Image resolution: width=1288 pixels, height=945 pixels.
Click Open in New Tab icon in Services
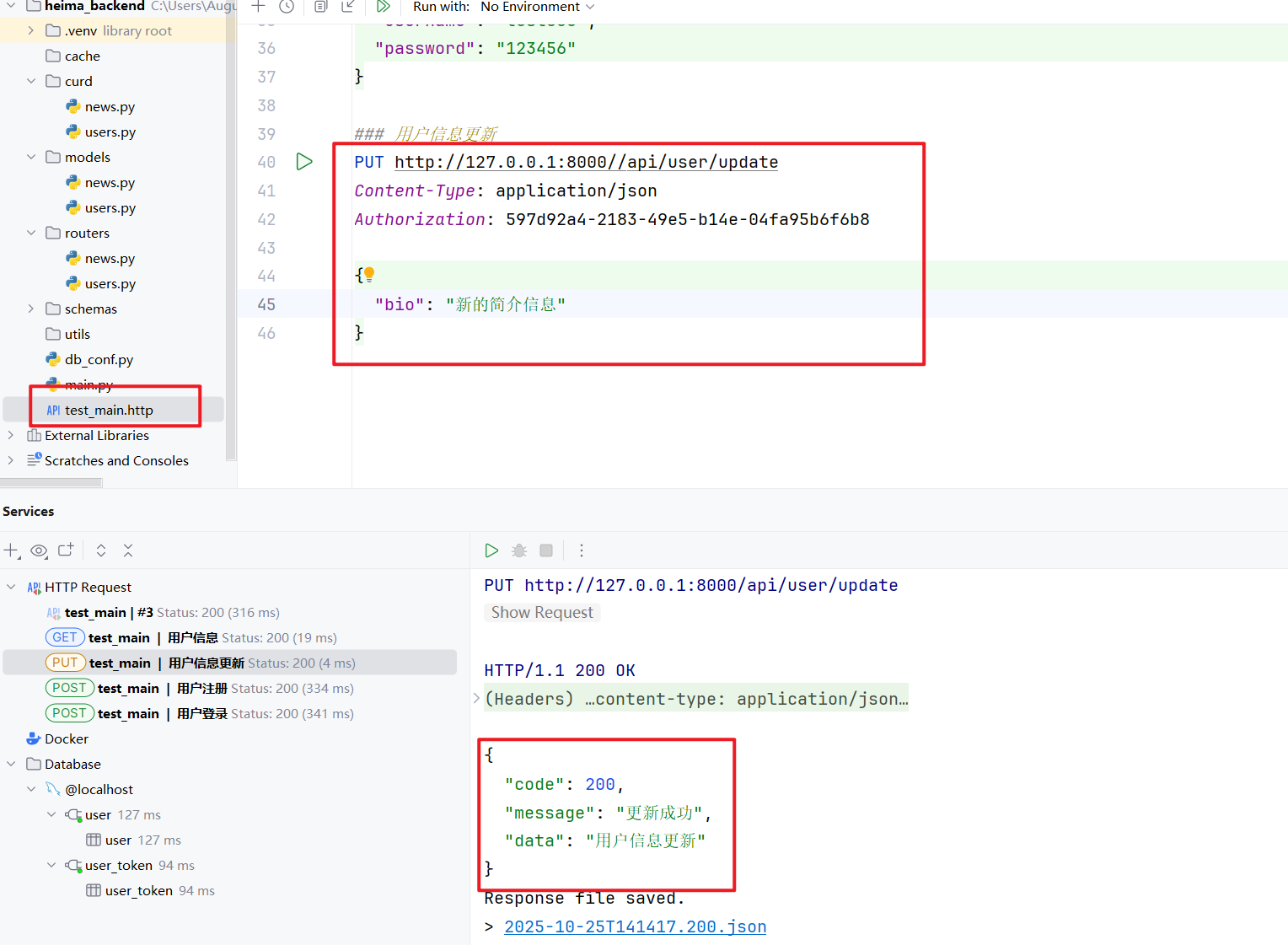point(66,550)
